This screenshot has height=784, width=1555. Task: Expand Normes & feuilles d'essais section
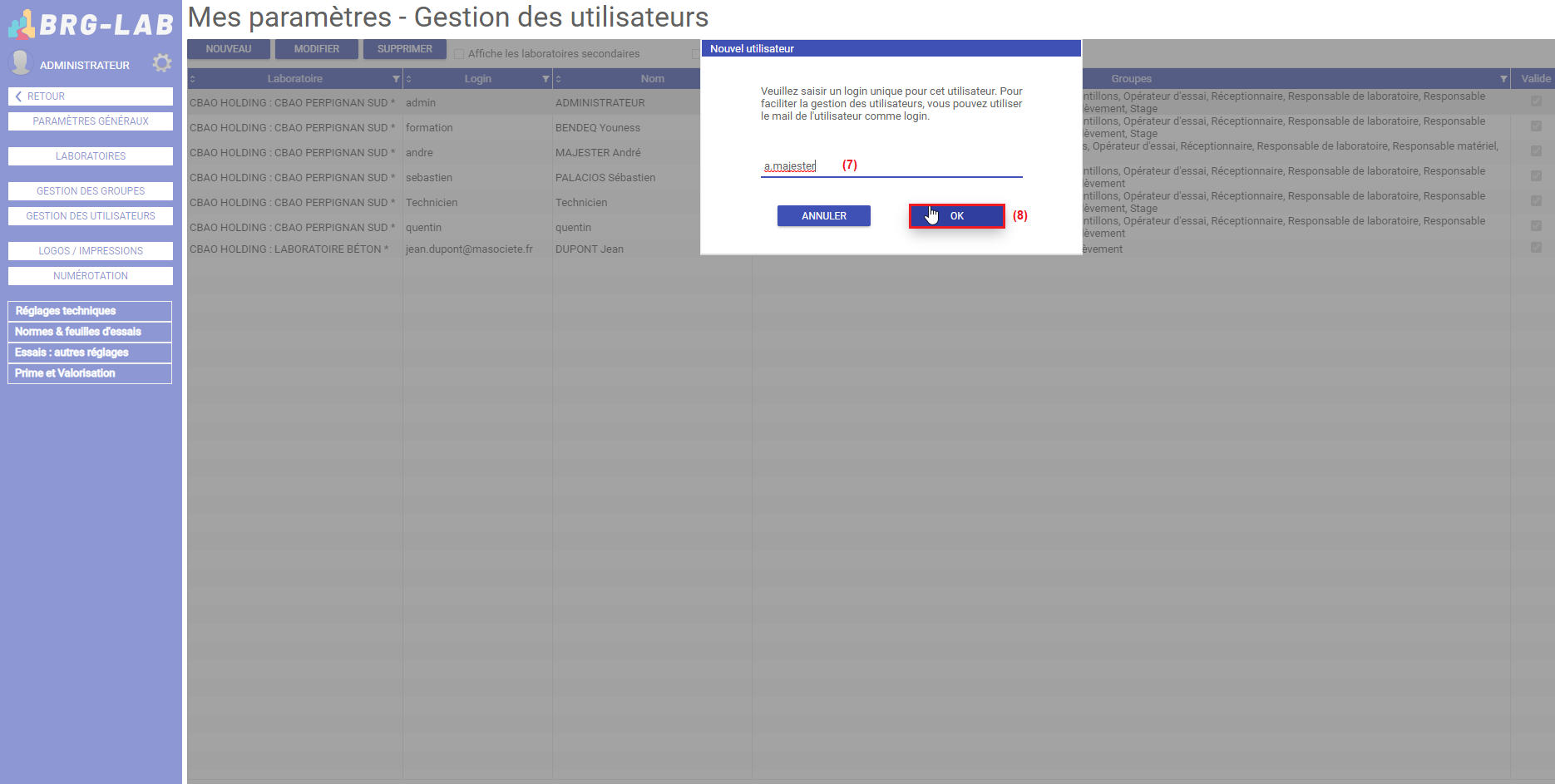pyautogui.click(x=90, y=332)
